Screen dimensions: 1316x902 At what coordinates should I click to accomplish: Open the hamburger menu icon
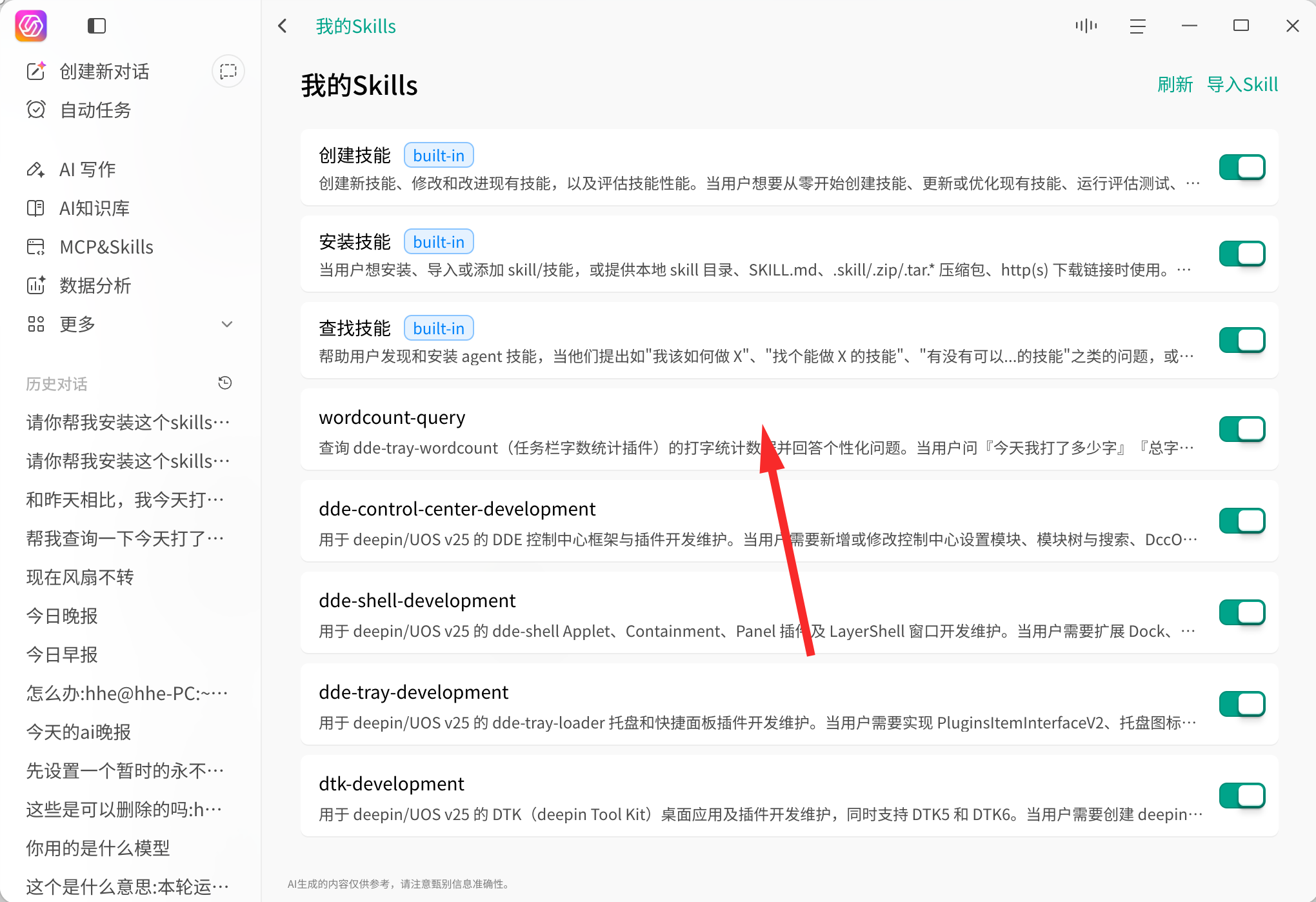(x=1138, y=26)
